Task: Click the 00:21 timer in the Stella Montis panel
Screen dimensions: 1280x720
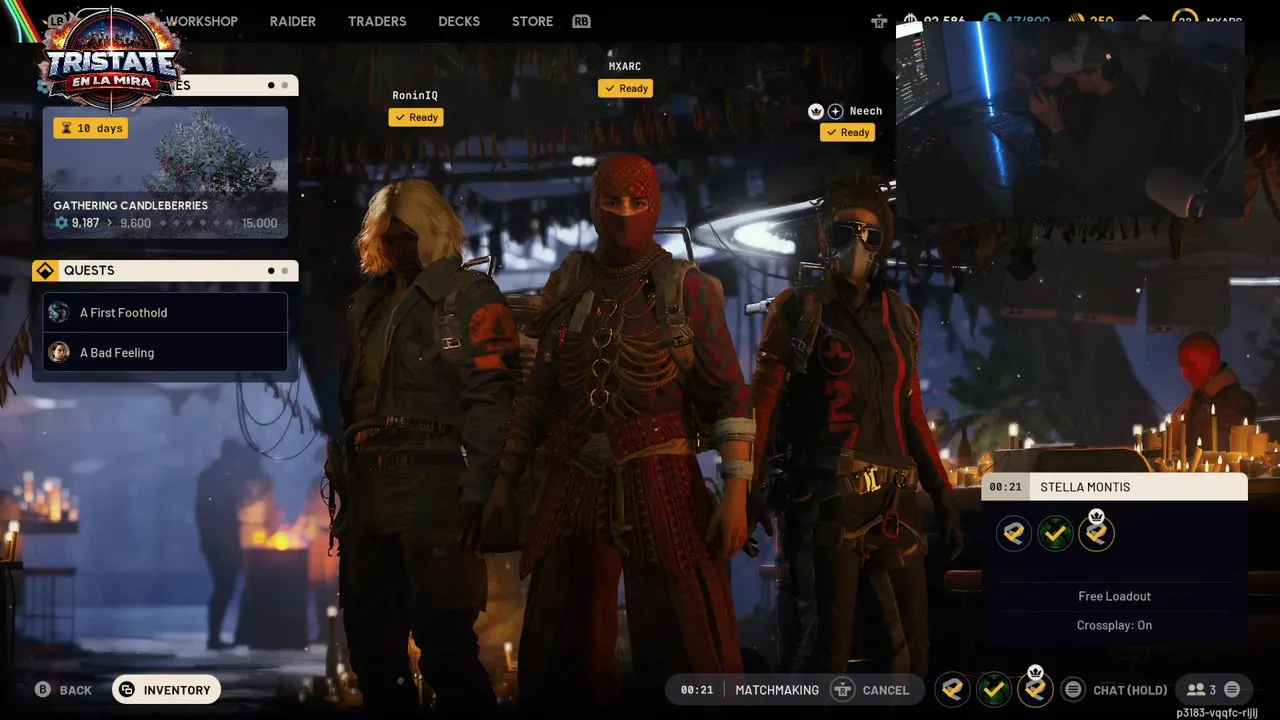Action: click(x=1005, y=487)
